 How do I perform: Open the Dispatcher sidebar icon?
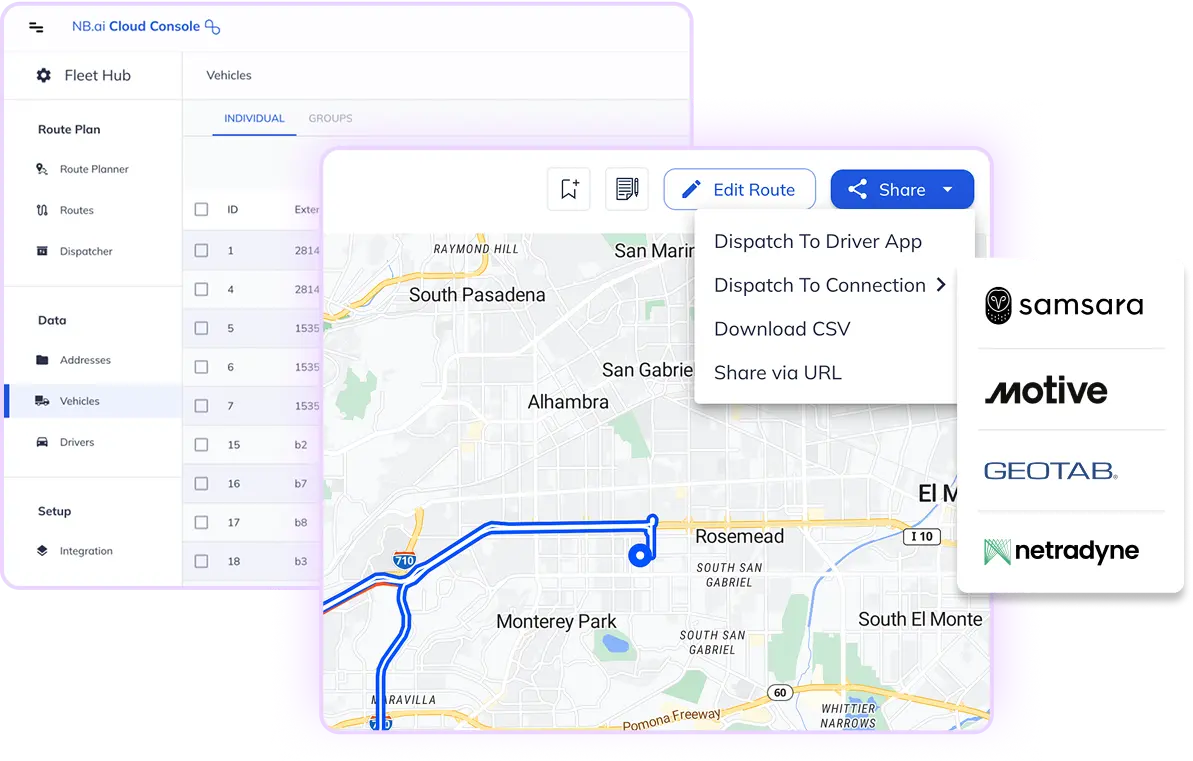click(42, 251)
